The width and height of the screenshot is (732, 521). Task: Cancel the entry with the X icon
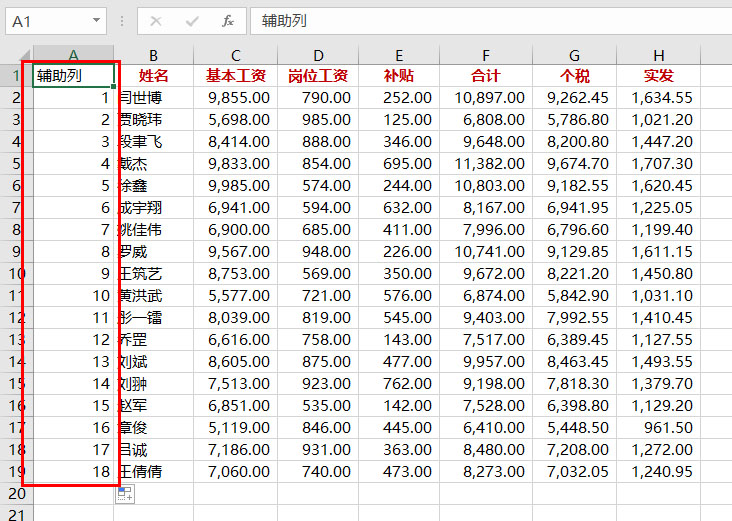click(156, 21)
